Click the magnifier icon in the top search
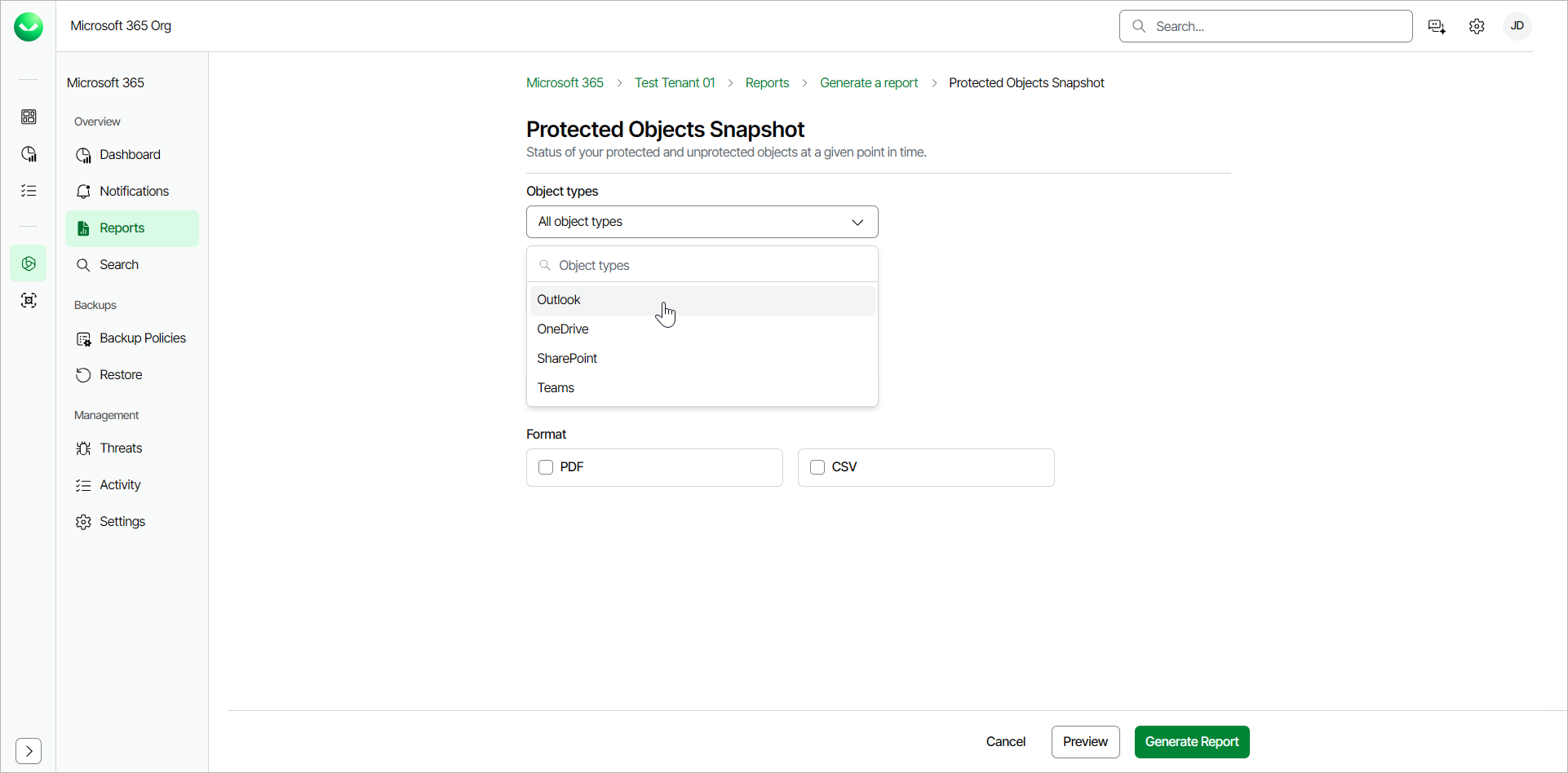The image size is (1568, 773). [1139, 26]
